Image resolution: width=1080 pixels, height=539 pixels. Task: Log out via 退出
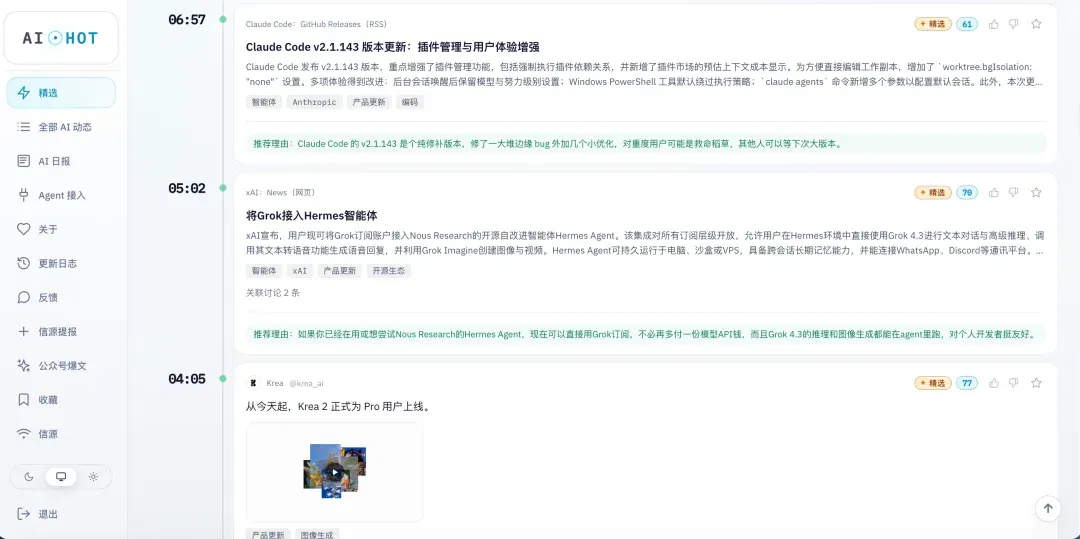tap(61, 514)
